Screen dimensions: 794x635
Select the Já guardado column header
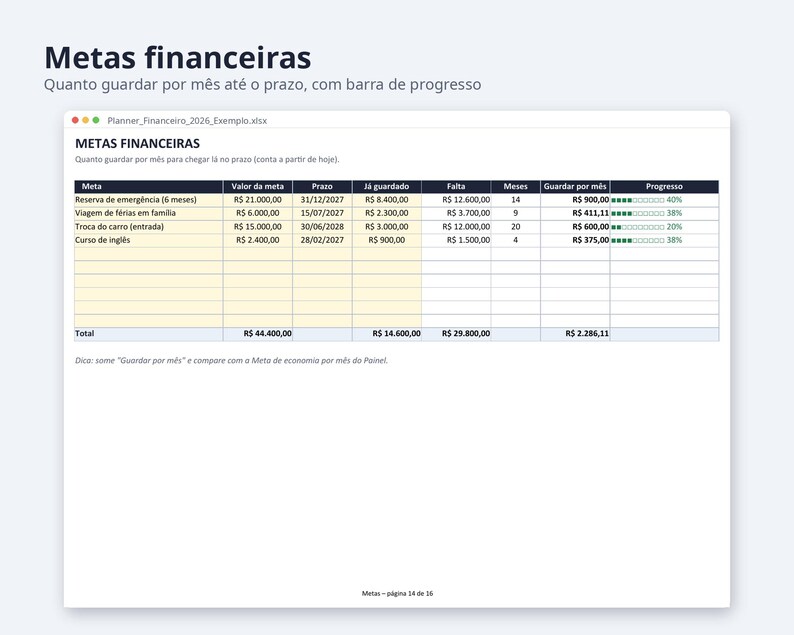coord(386,186)
